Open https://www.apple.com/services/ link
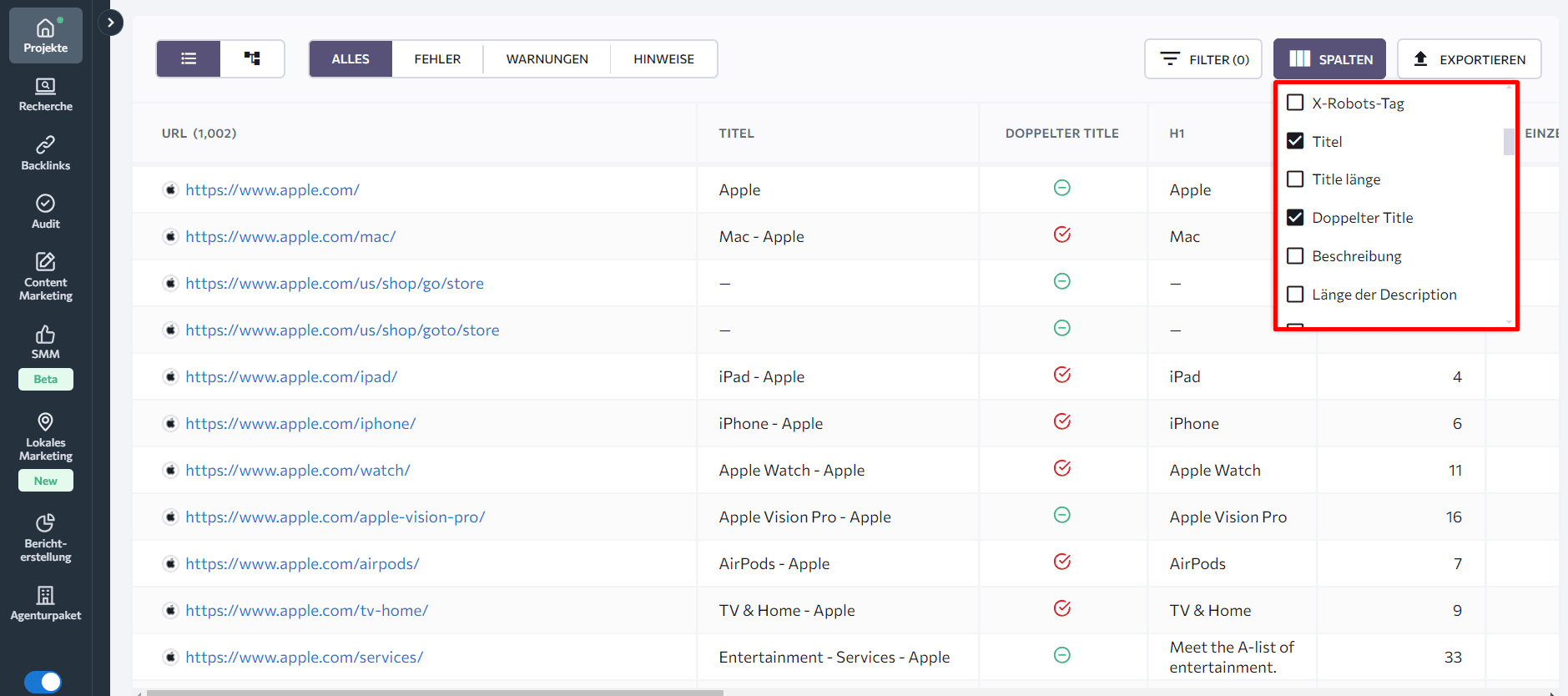Screen dimensions: 1568x696 [x=304, y=657]
